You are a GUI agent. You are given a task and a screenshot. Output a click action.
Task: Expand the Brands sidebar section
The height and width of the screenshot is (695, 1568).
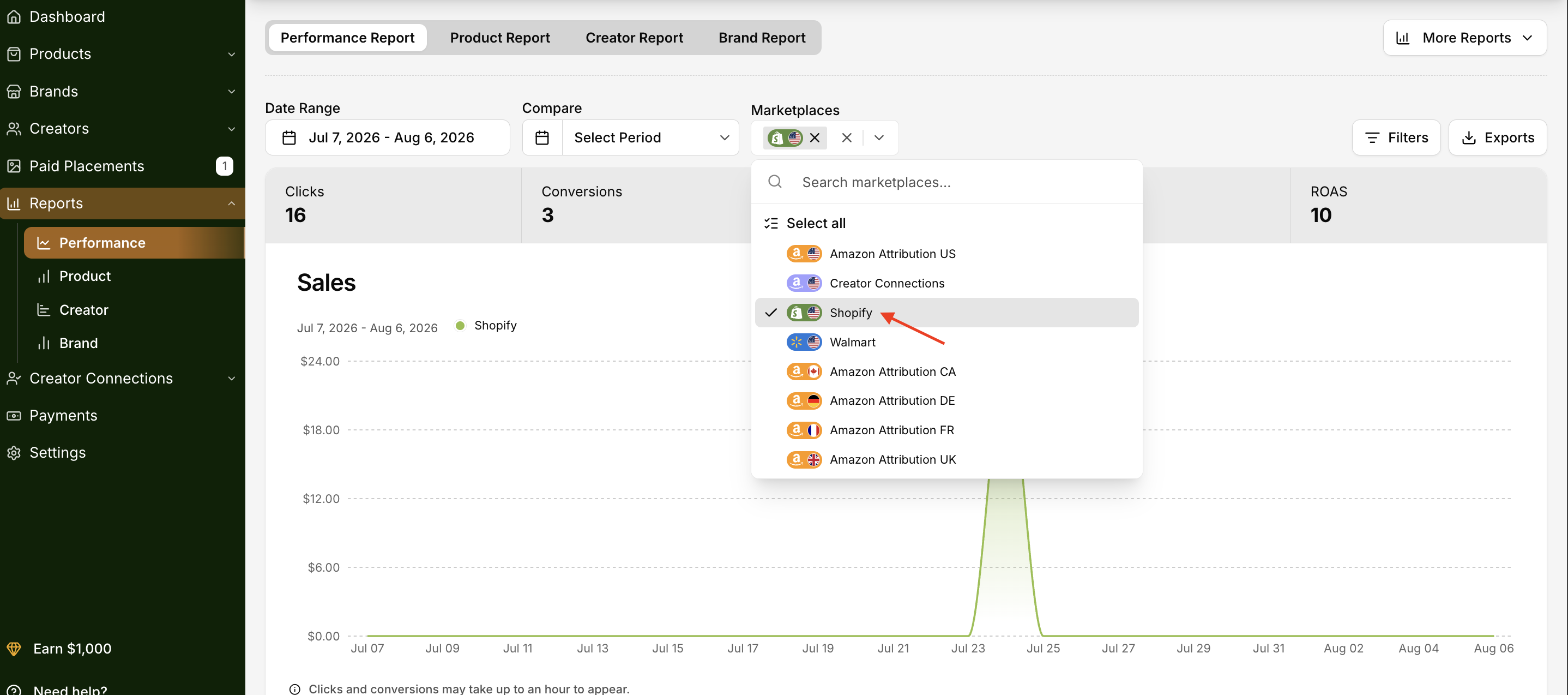point(231,91)
